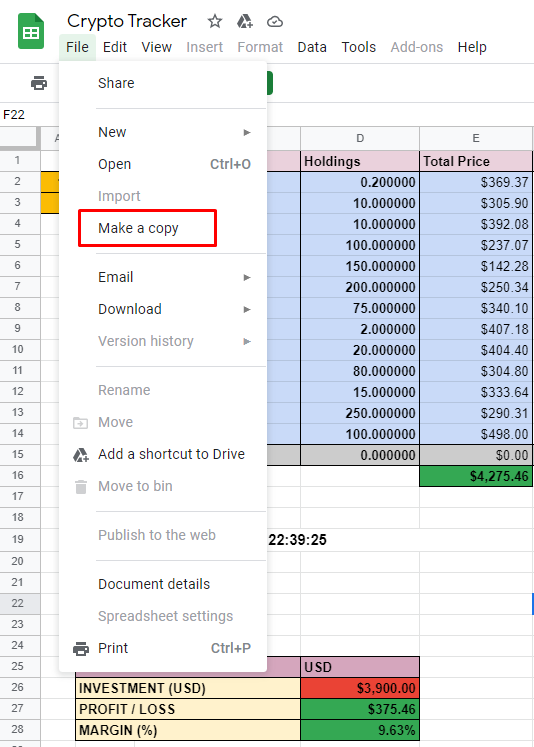This screenshot has height=747, width=534.
Task: Select row 22 header
Action: click(18, 603)
